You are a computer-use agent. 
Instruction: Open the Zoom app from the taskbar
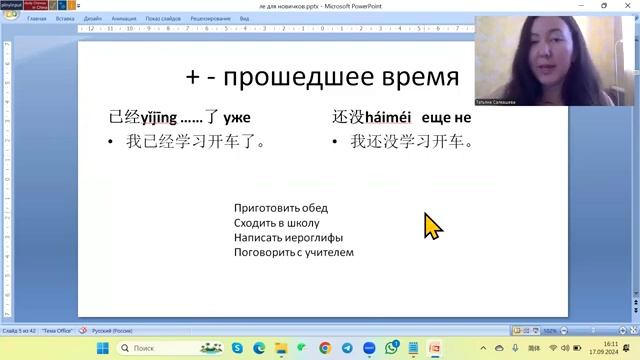point(369,348)
